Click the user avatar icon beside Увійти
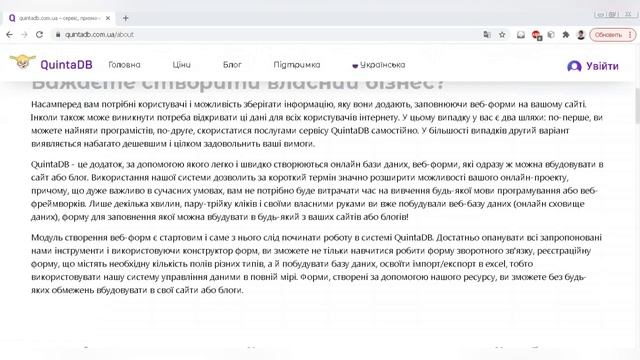This screenshot has height=360, width=640. (574, 66)
